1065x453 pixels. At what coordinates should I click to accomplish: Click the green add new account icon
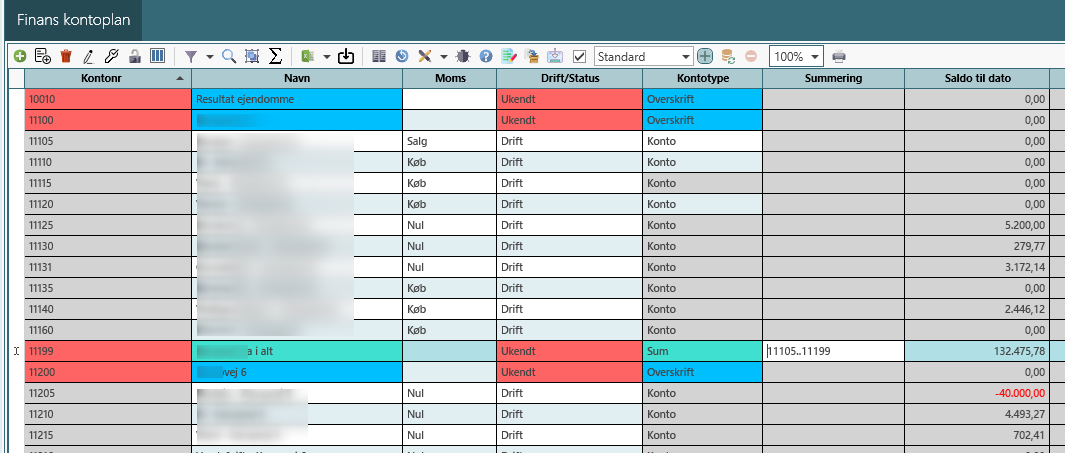coord(19,57)
